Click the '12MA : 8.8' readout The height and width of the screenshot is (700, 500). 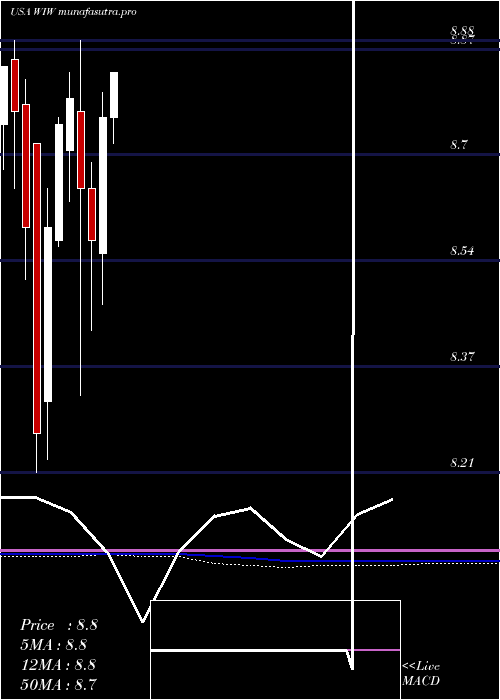pos(58,664)
